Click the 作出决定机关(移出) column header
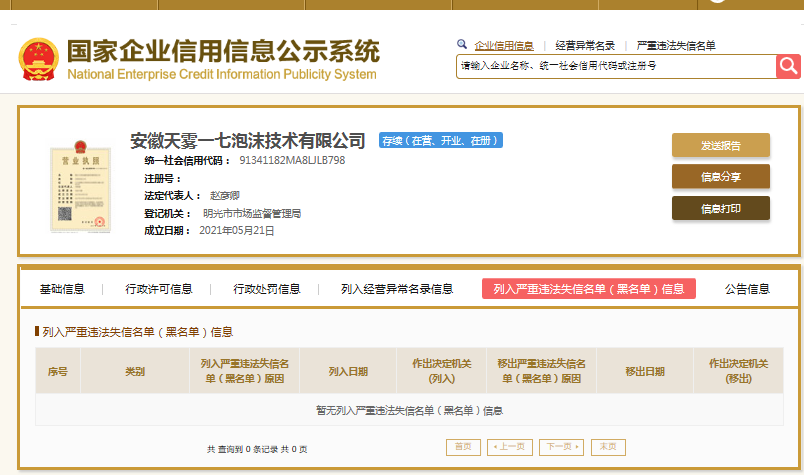 point(738,371)
